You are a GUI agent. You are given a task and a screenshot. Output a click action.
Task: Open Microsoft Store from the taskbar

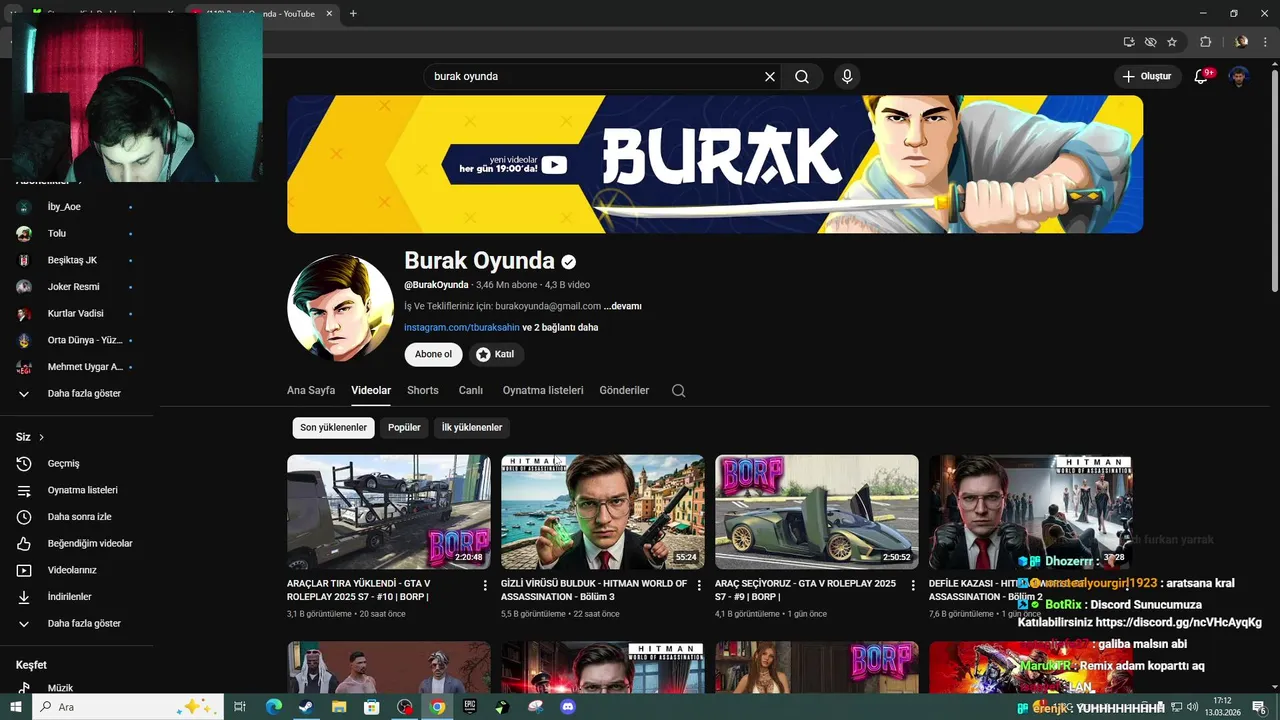click(x=372, y=707)
